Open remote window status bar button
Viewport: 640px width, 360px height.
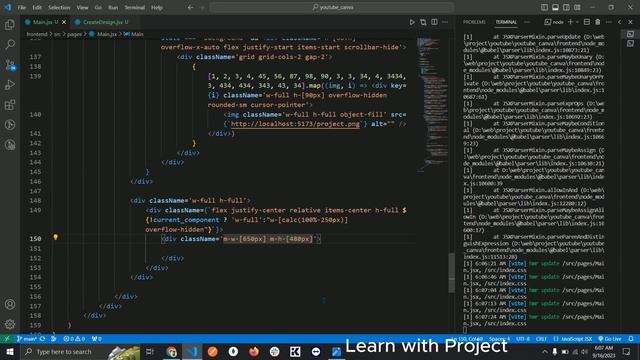coord(7,339)
